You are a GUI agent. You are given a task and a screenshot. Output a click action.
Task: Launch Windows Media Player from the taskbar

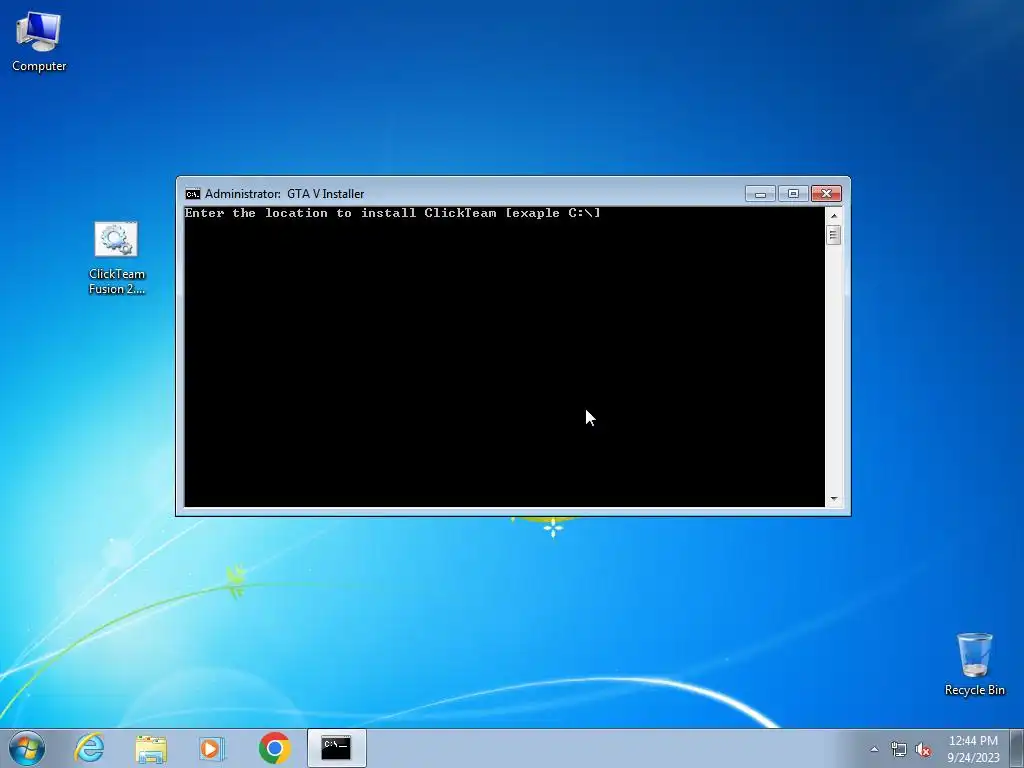click(x=212, y=748)
